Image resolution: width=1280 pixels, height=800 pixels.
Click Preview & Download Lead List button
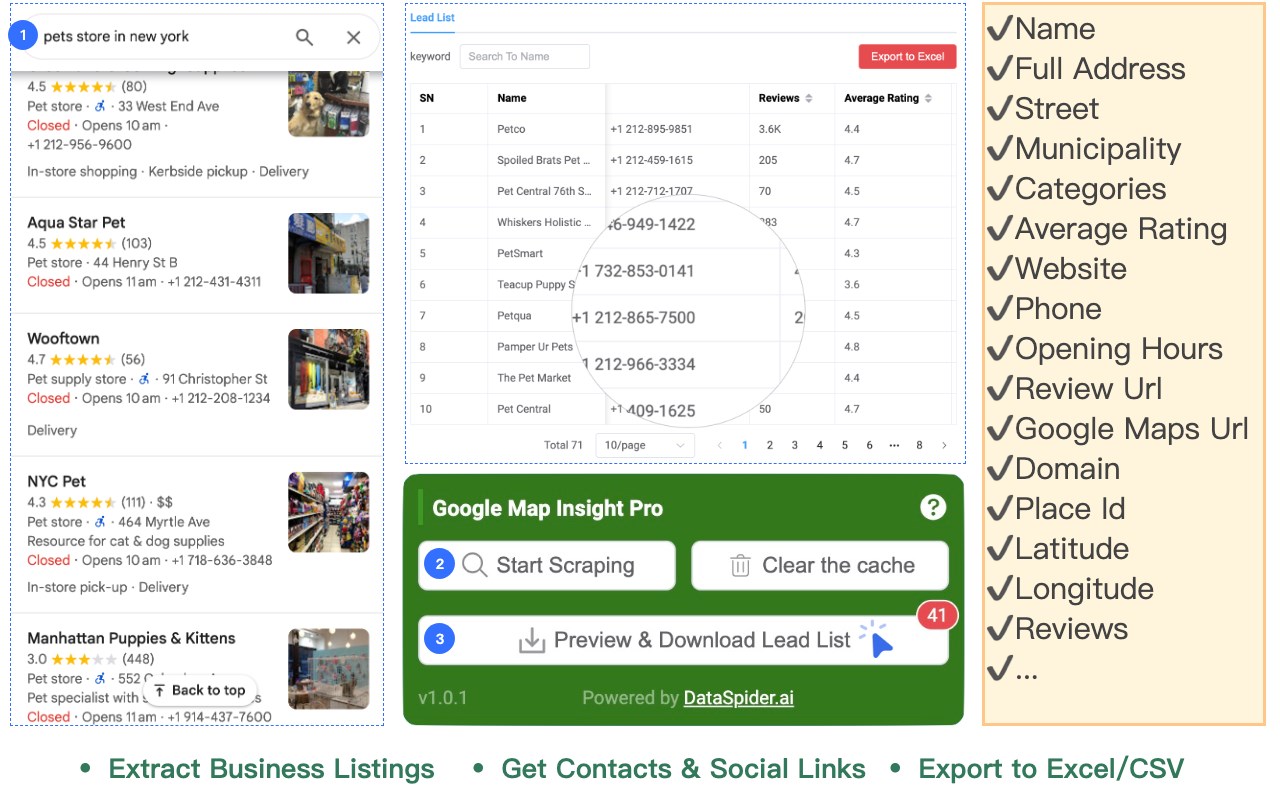click(x=683, y=640)
